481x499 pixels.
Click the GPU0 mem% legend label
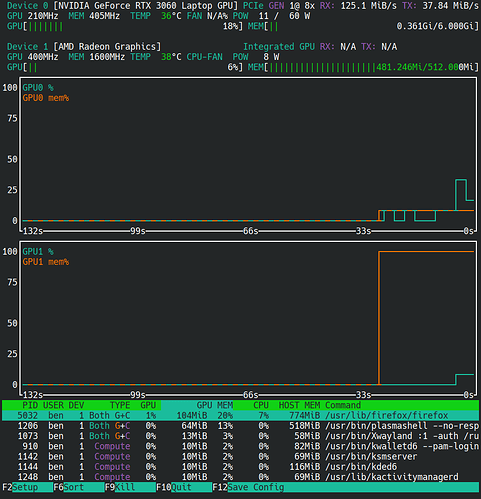point(46,98)
